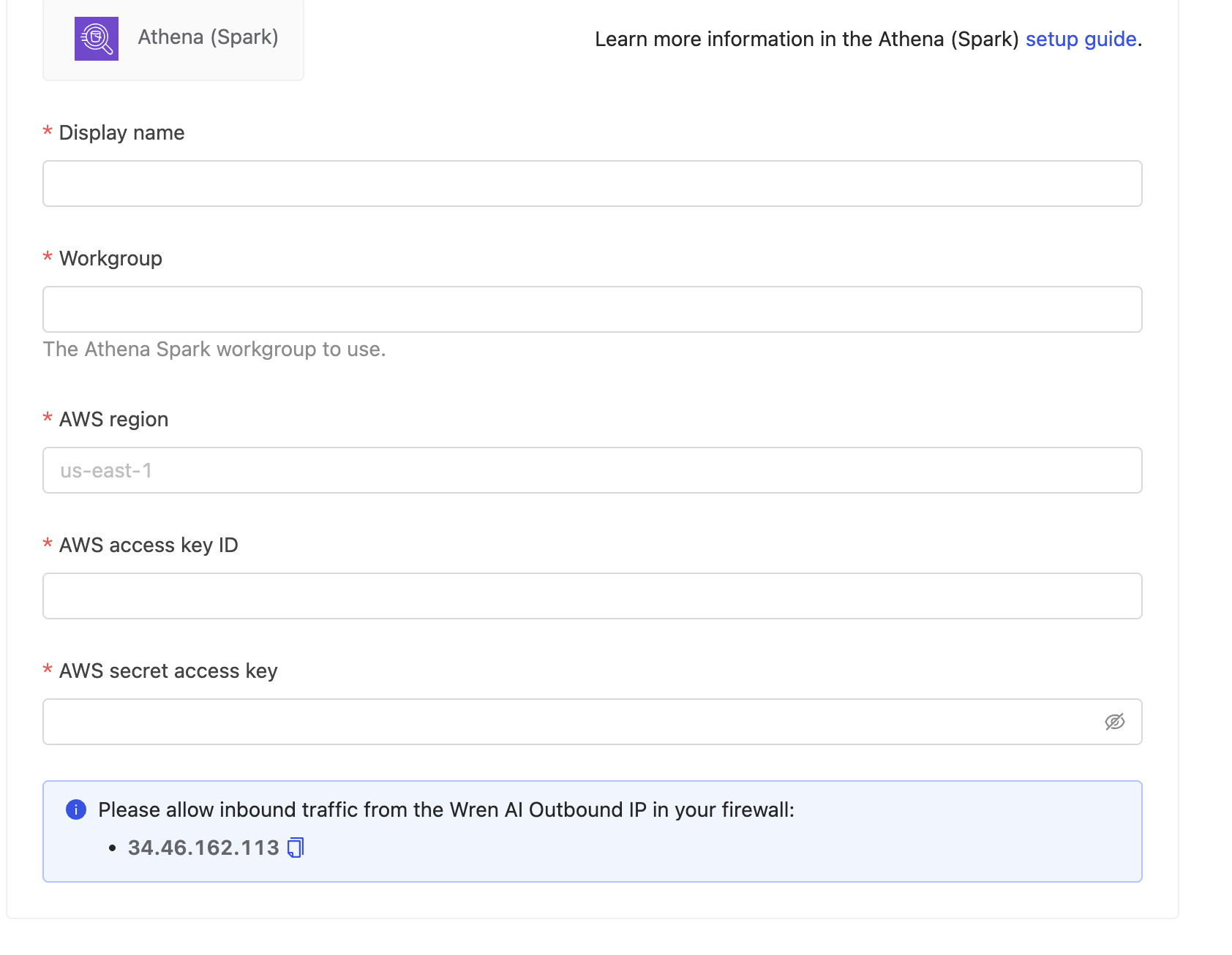Click the AWS access key ID label
The image size is (1232, 955).
[x=149, y=545]
